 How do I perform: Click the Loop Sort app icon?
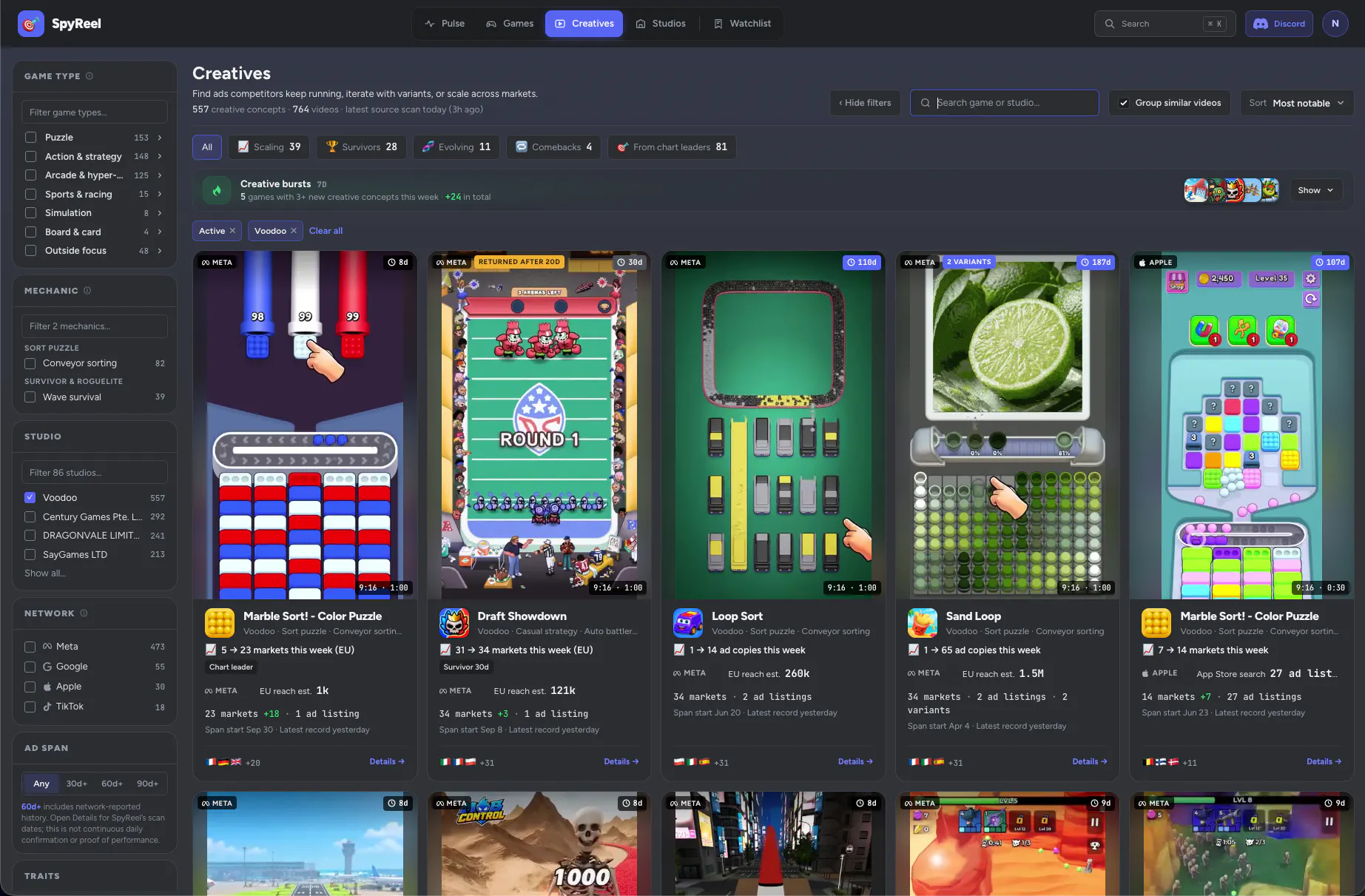688,623
